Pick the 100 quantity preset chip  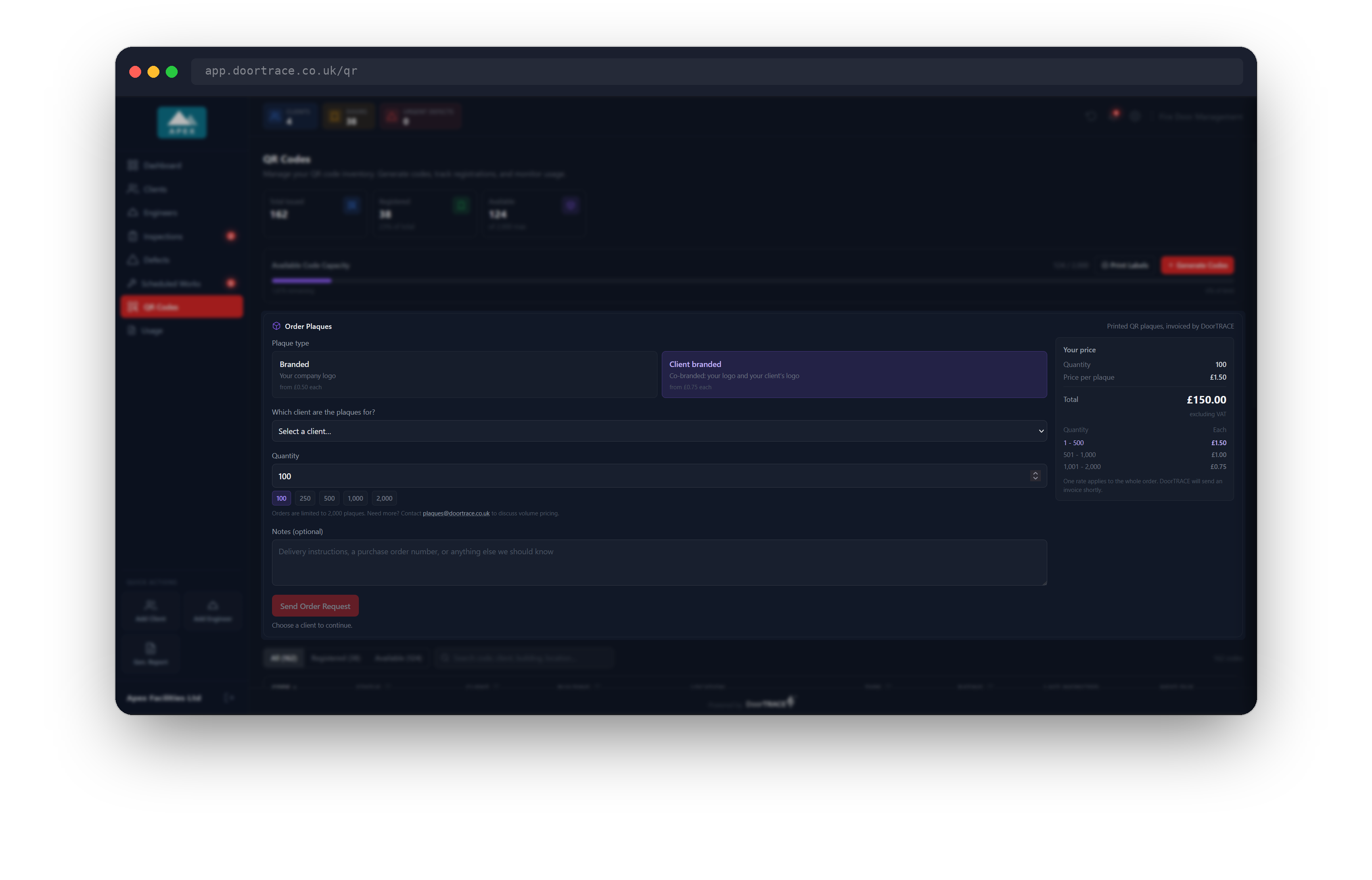pos(282,498)
